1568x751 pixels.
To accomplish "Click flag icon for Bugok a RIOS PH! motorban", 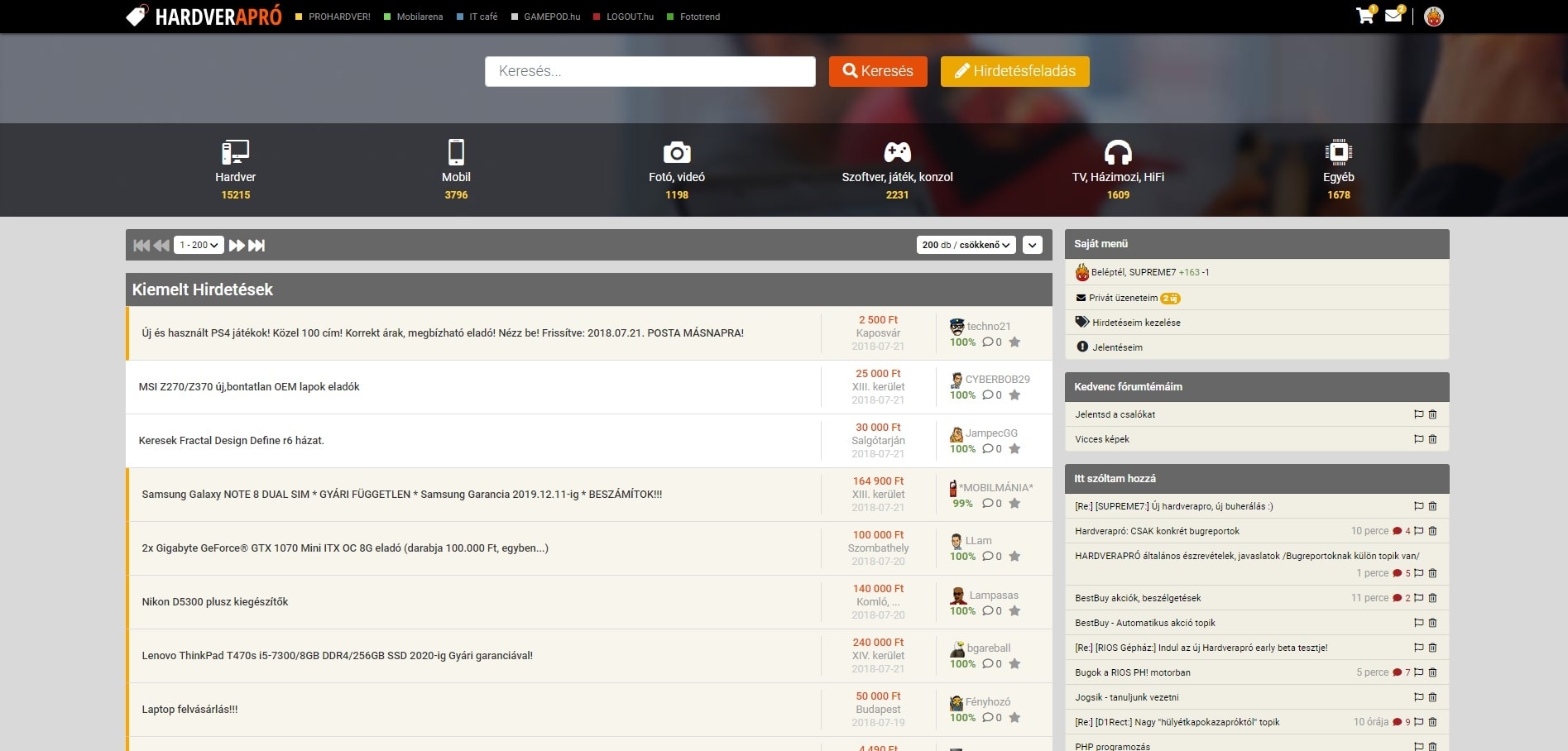I will tap(1419, 672).
